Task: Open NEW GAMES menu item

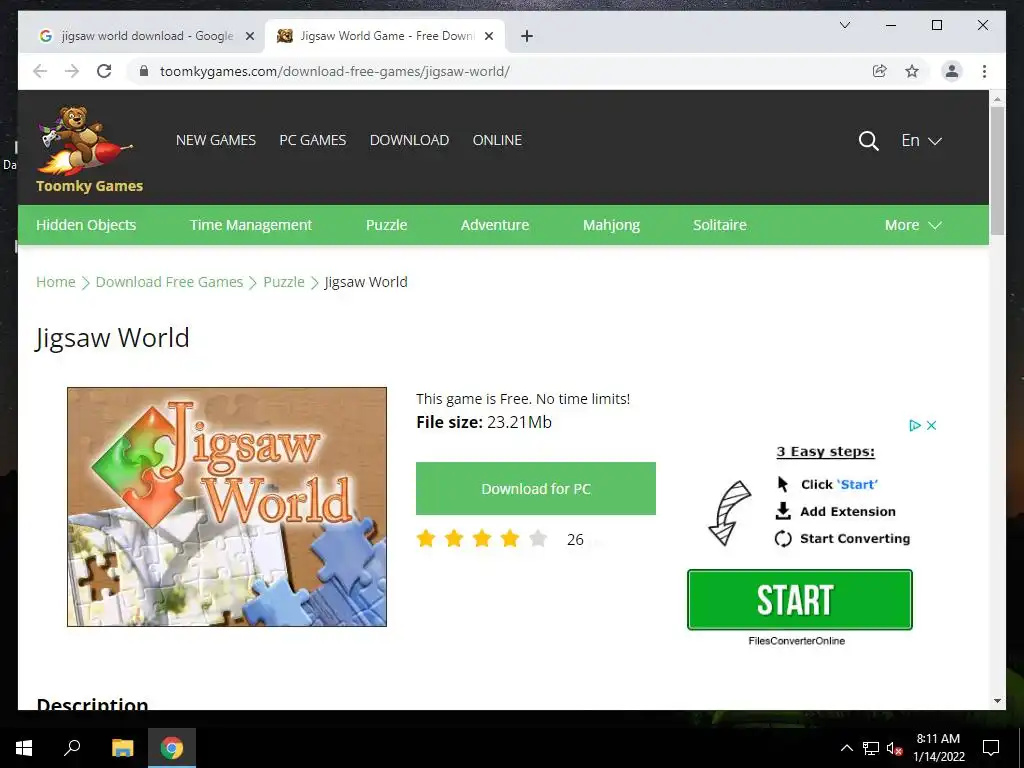Action: 216,140
